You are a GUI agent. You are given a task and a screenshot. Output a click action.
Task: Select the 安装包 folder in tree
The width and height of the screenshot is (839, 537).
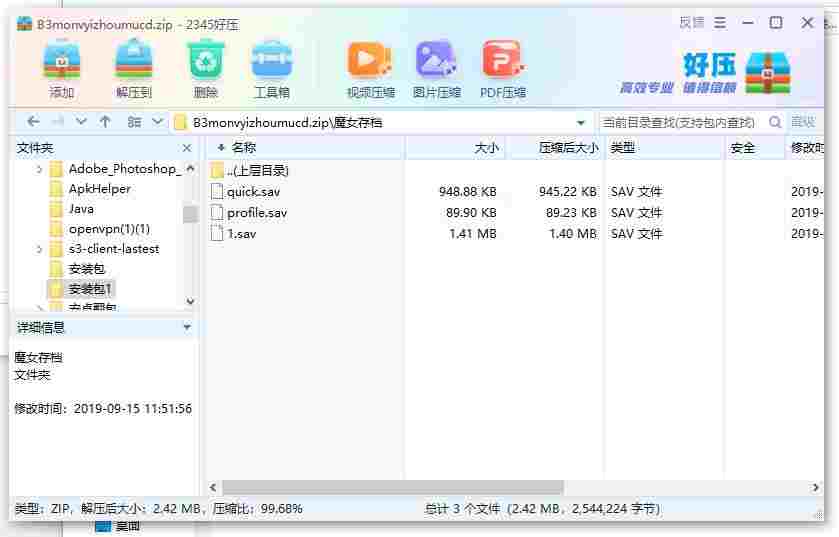pos(87,268)
